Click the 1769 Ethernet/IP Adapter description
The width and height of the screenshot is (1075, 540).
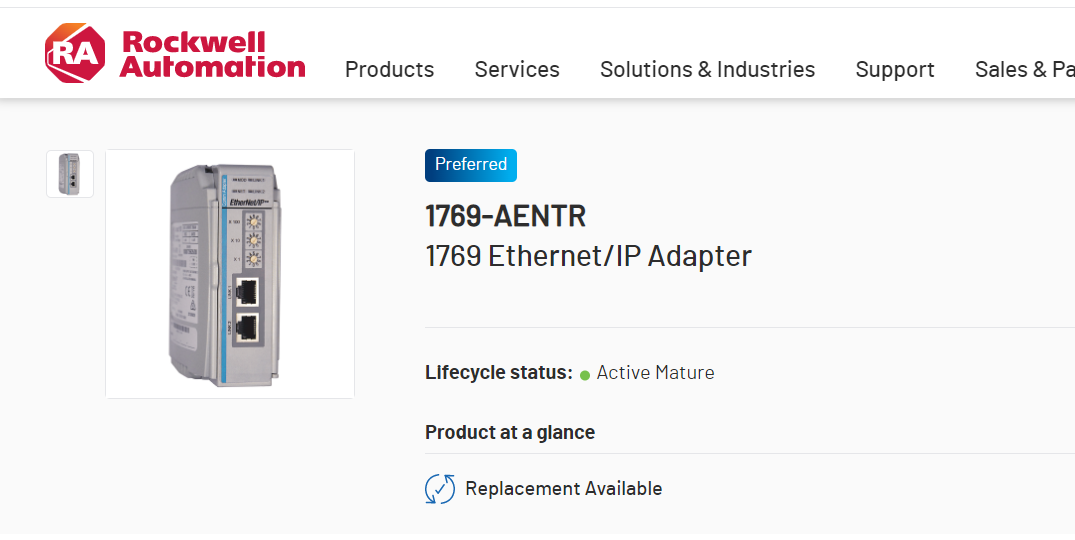tap(588, 256)
